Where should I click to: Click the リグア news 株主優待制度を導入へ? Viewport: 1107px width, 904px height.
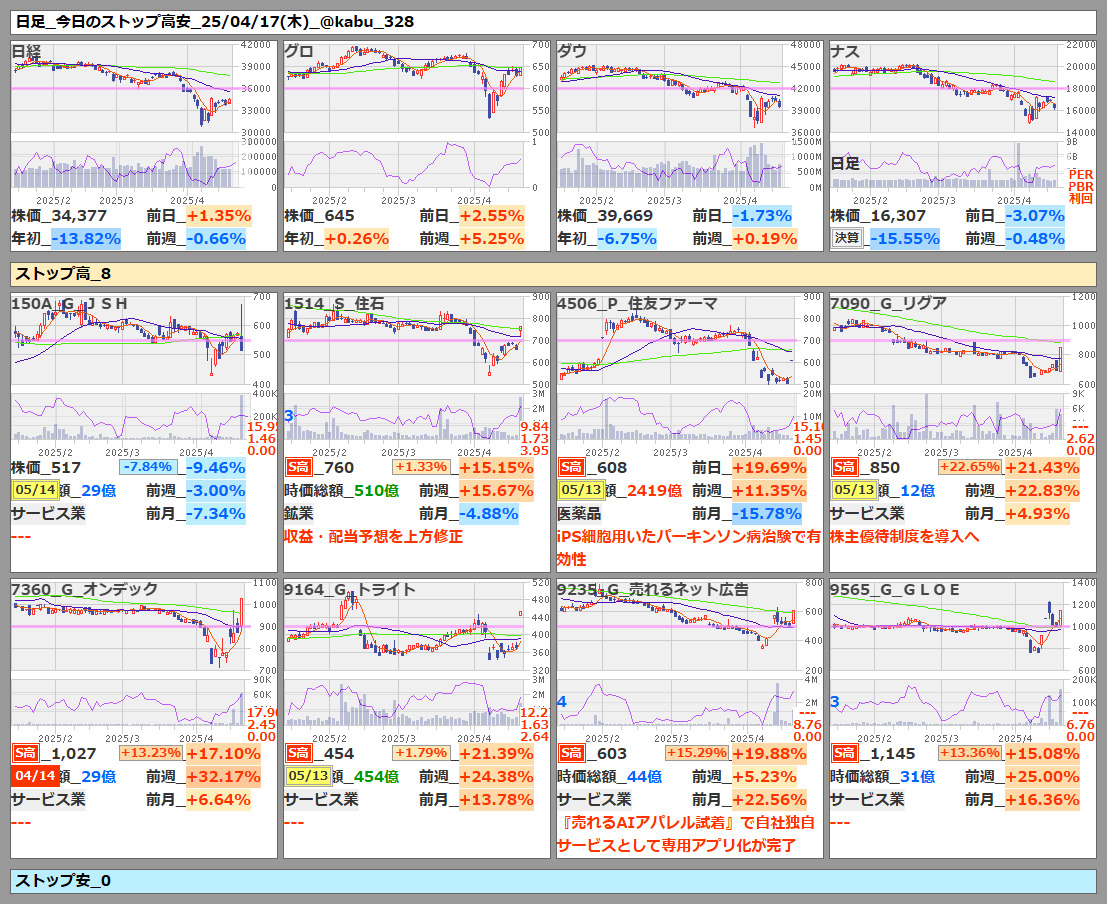tap(905, 537)
